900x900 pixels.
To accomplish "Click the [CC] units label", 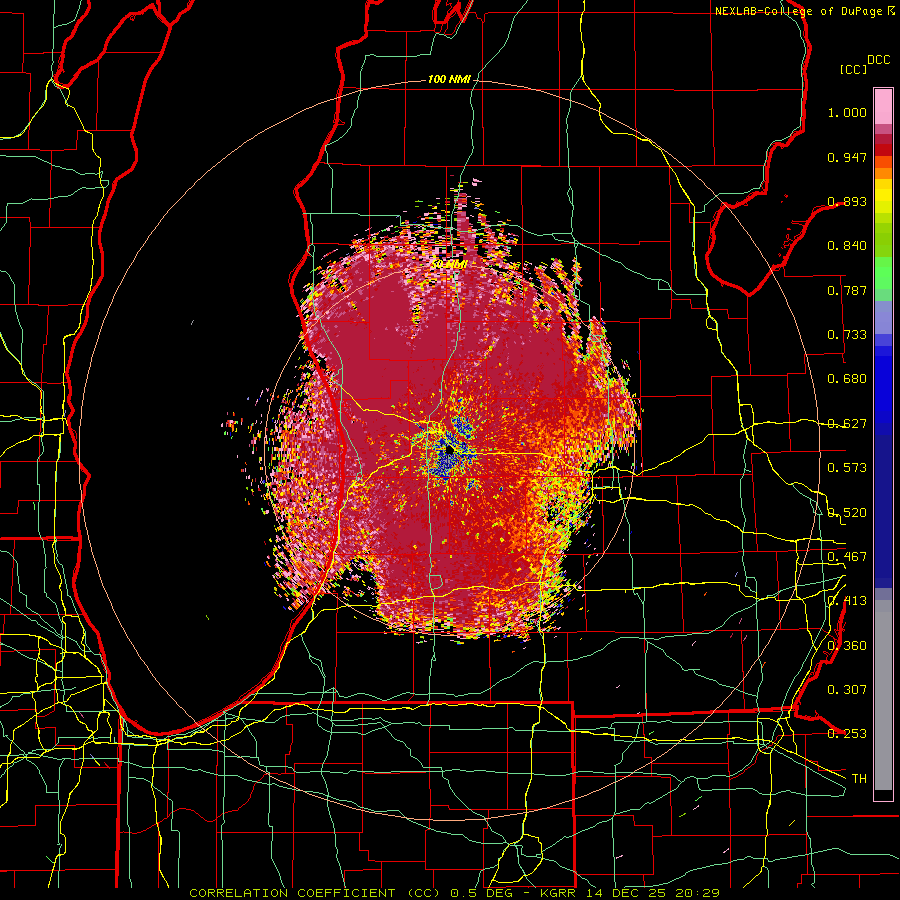I will pos(853,69).
